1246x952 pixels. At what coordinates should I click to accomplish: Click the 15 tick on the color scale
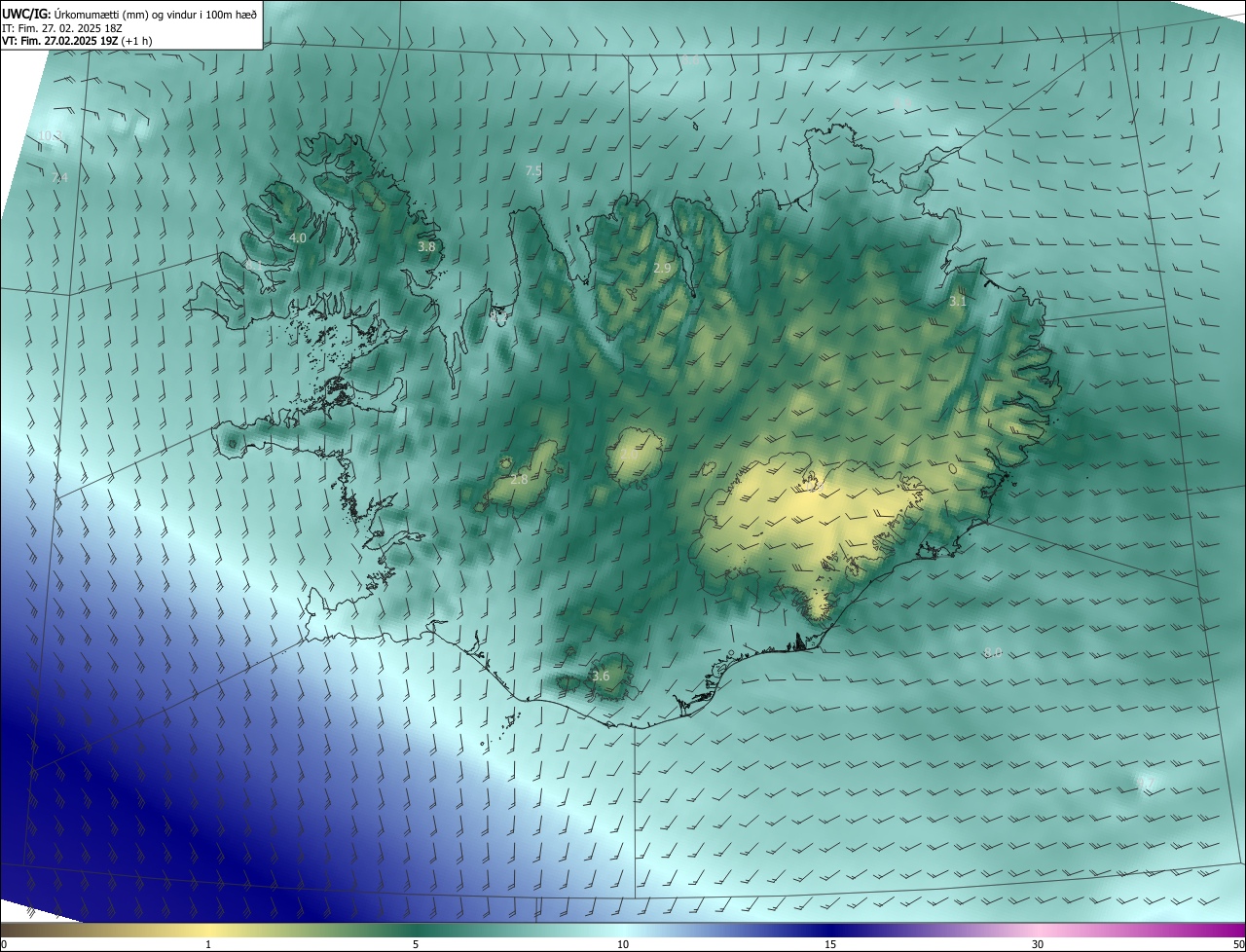click(x=830, y=944)
